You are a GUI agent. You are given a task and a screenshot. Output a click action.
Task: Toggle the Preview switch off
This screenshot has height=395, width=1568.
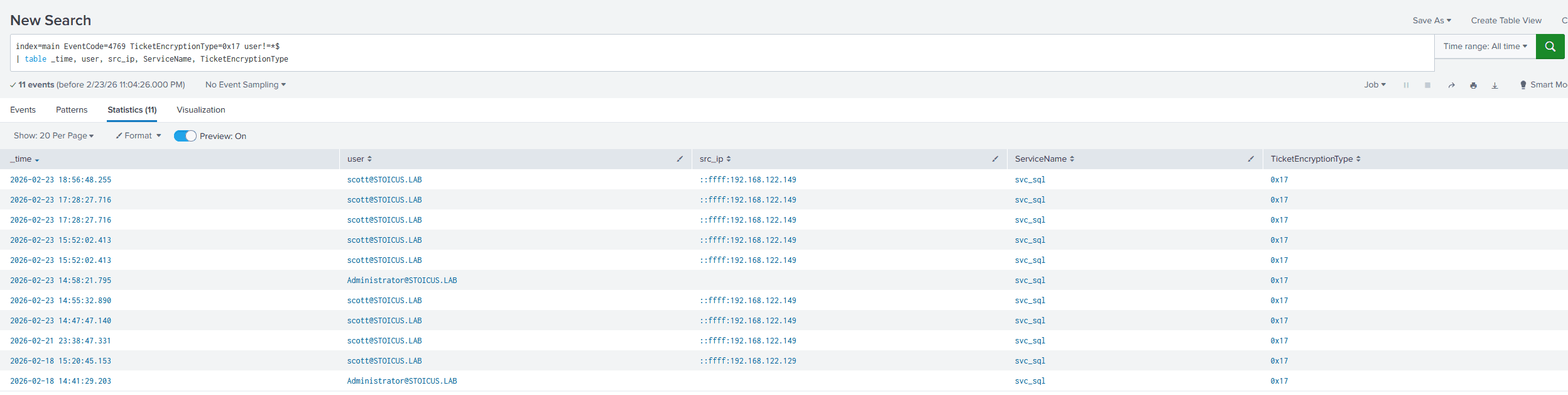pyautogui.click(x=185, y=136)
